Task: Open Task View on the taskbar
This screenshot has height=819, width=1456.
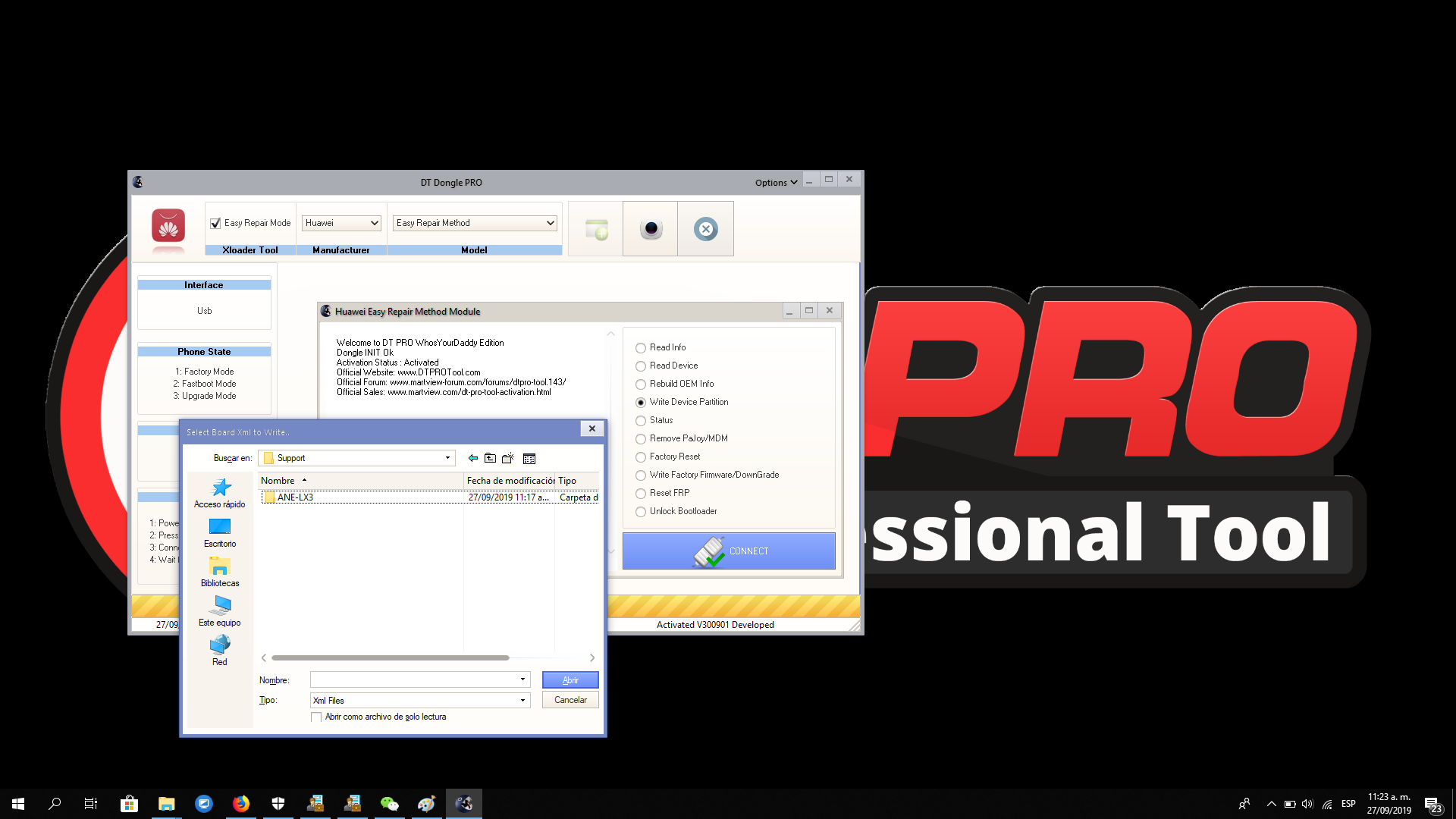Action: tap(91, 804)
